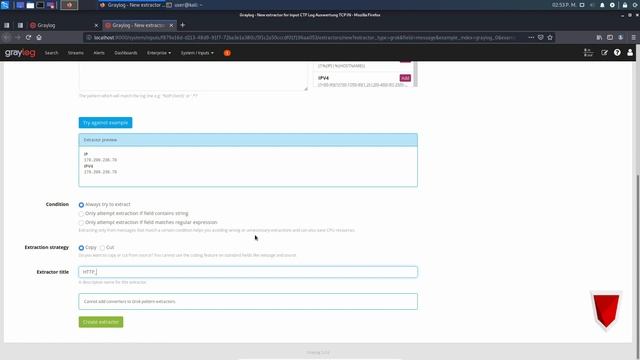
Task: Click into the grok pattern textarea
Action: [193, 76]
